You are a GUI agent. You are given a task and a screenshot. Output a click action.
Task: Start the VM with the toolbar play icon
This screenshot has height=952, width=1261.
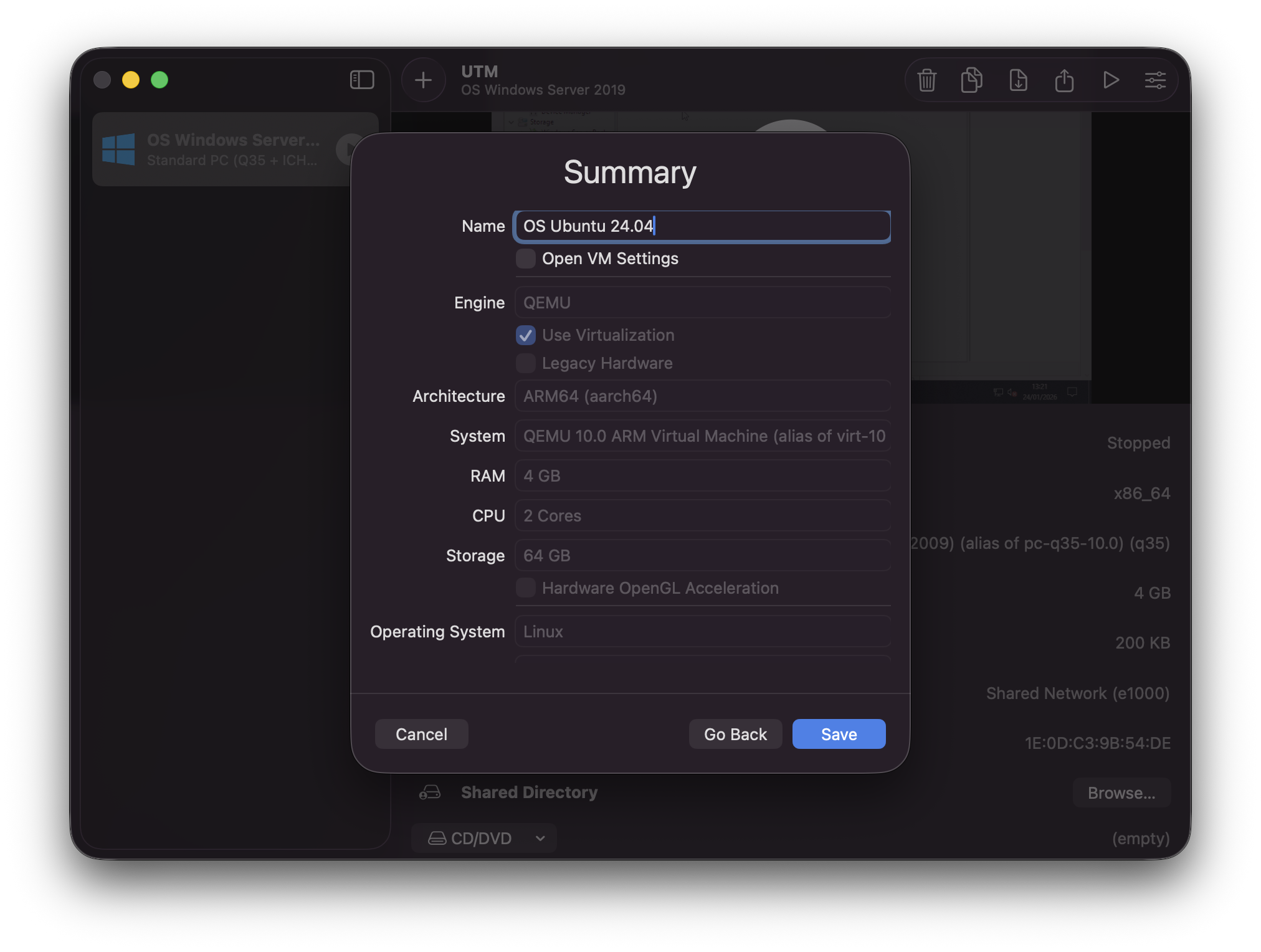pyautogui.click(x=1111, y=80)
